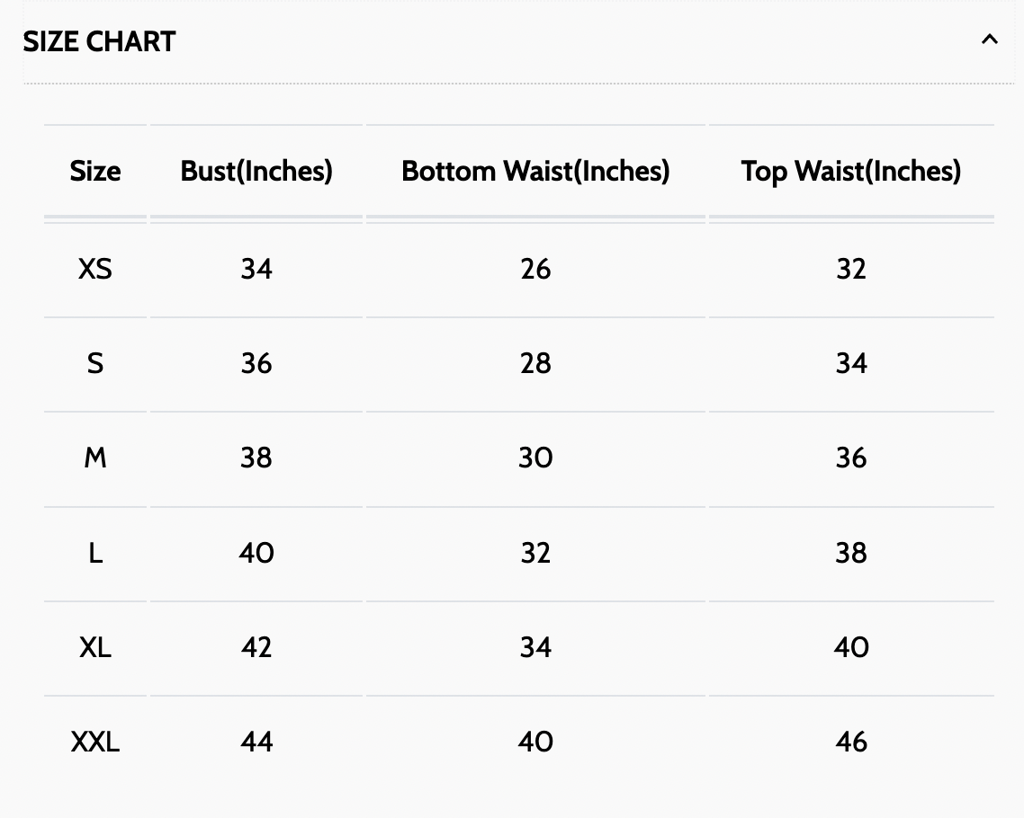The width and height of the screenshot is (1024, 818).
Task: Collapse the Size Chart chevron arrow
Action: 989,40
